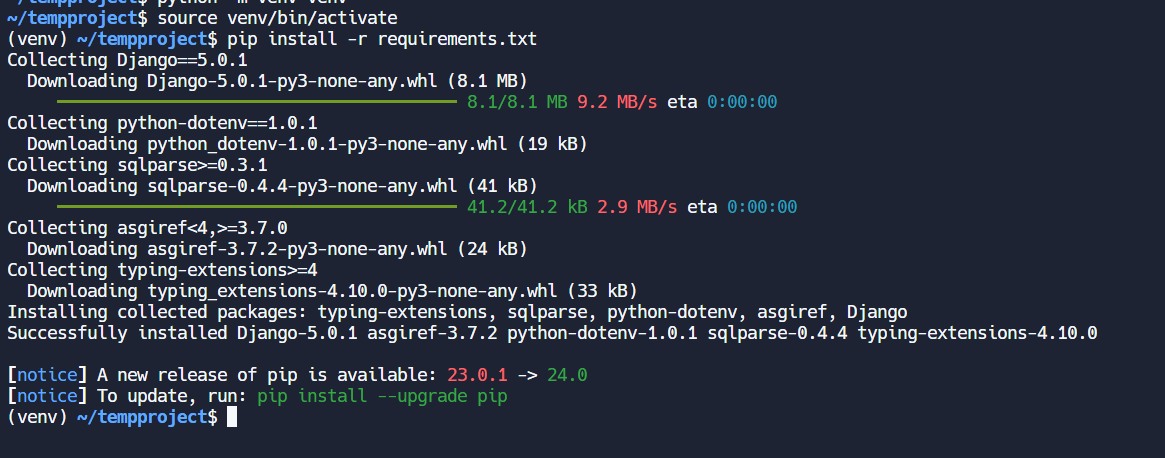Click the terminal cursor block at prompt

pos(232,417)
